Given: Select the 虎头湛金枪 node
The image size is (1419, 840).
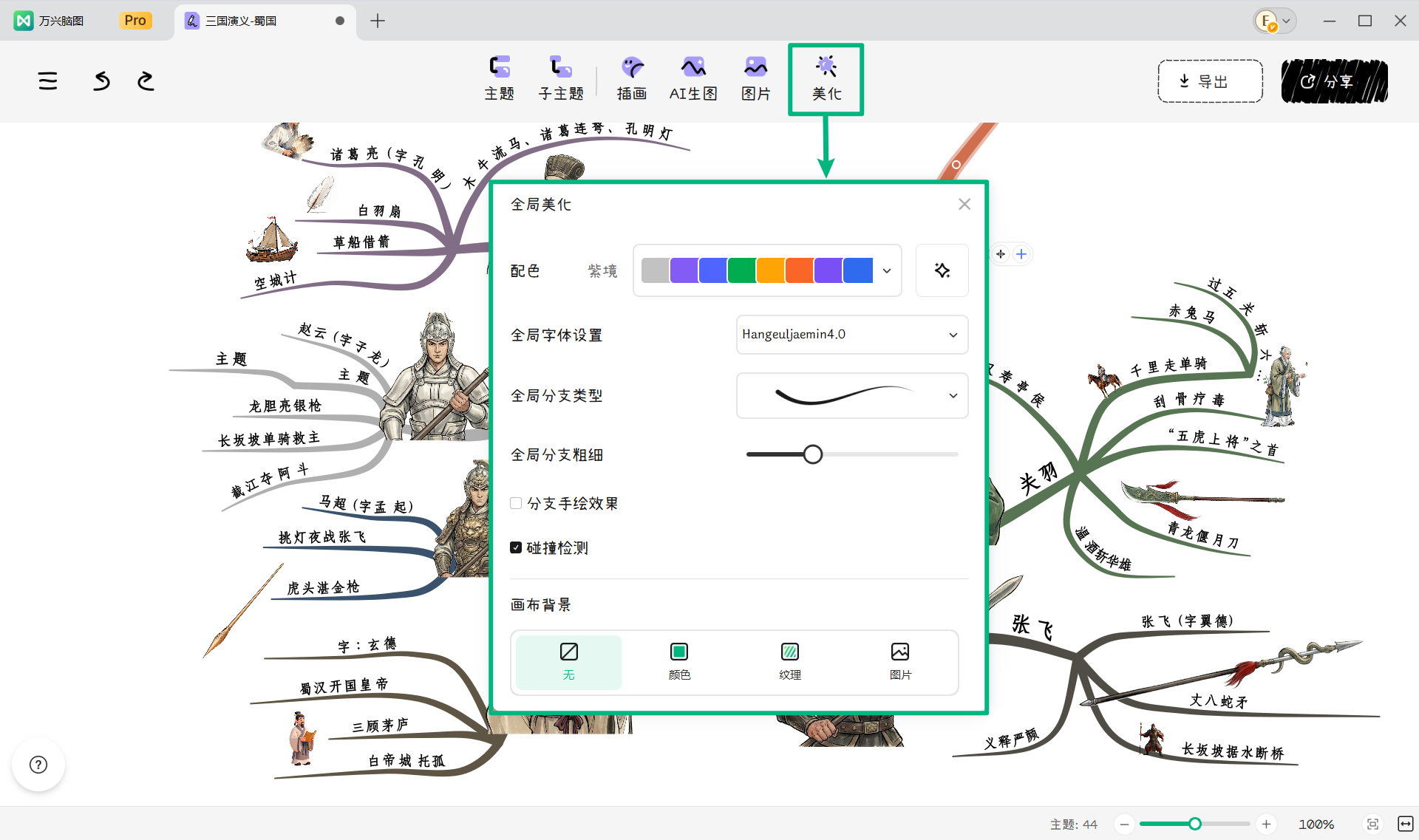Looking at the screenshot, I should point(323,587).
